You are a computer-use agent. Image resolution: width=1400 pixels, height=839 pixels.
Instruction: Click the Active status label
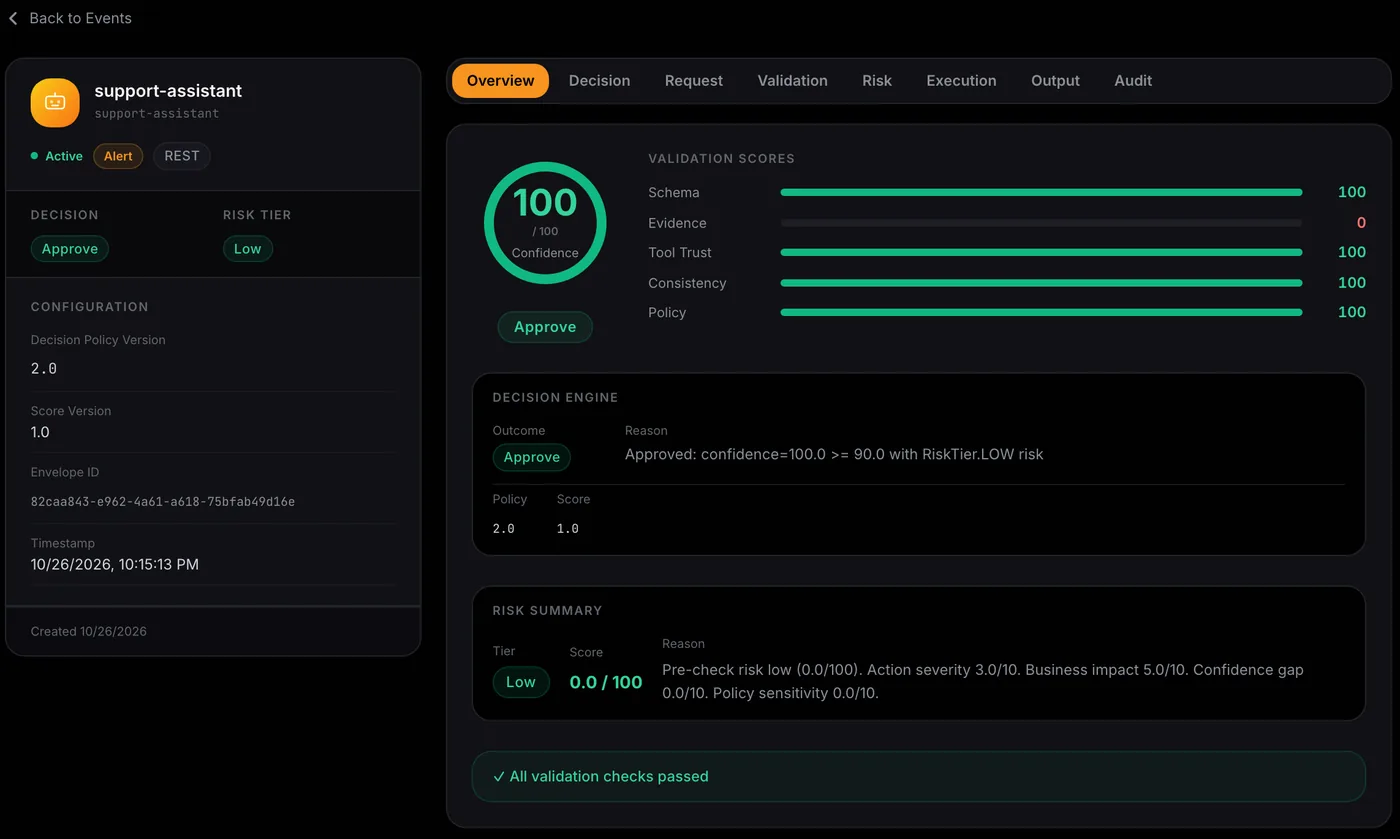[x=64, y=156]
